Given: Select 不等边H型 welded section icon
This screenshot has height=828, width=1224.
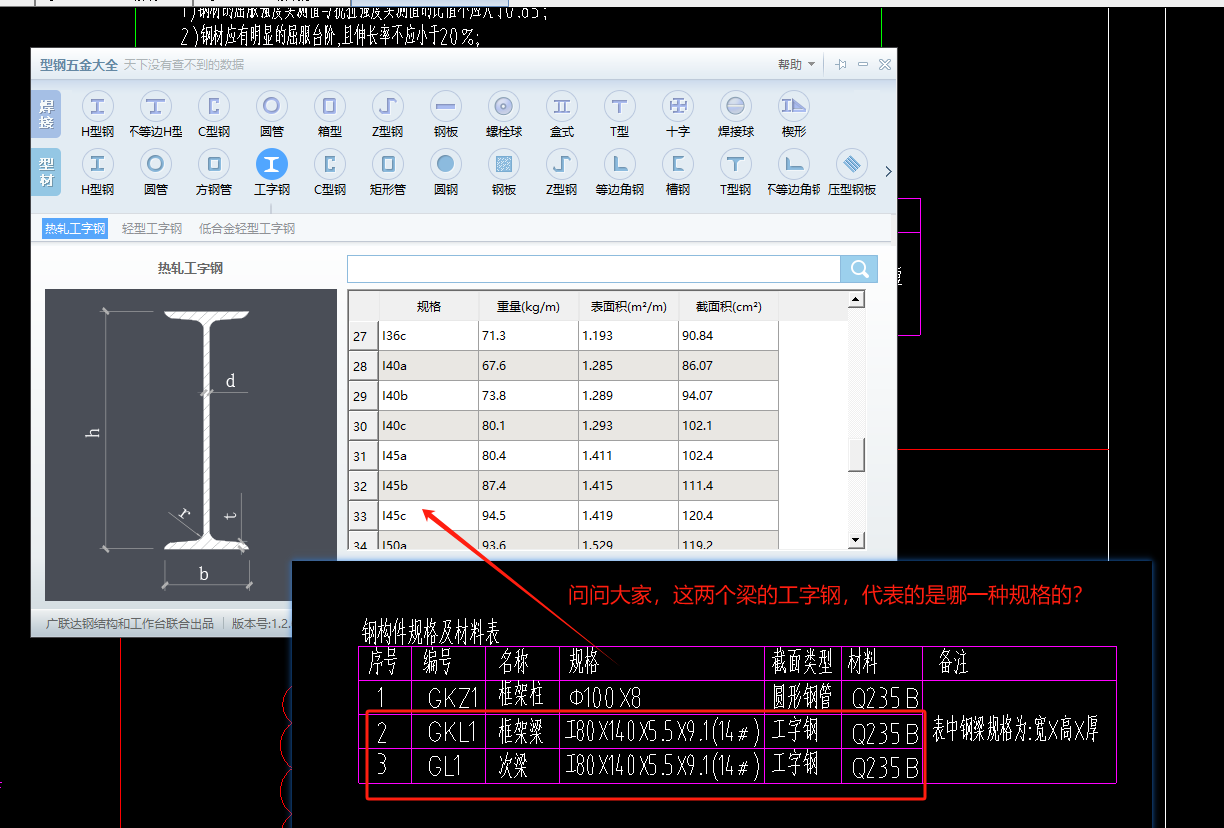Looking at the screenshot, I should 155,114.
